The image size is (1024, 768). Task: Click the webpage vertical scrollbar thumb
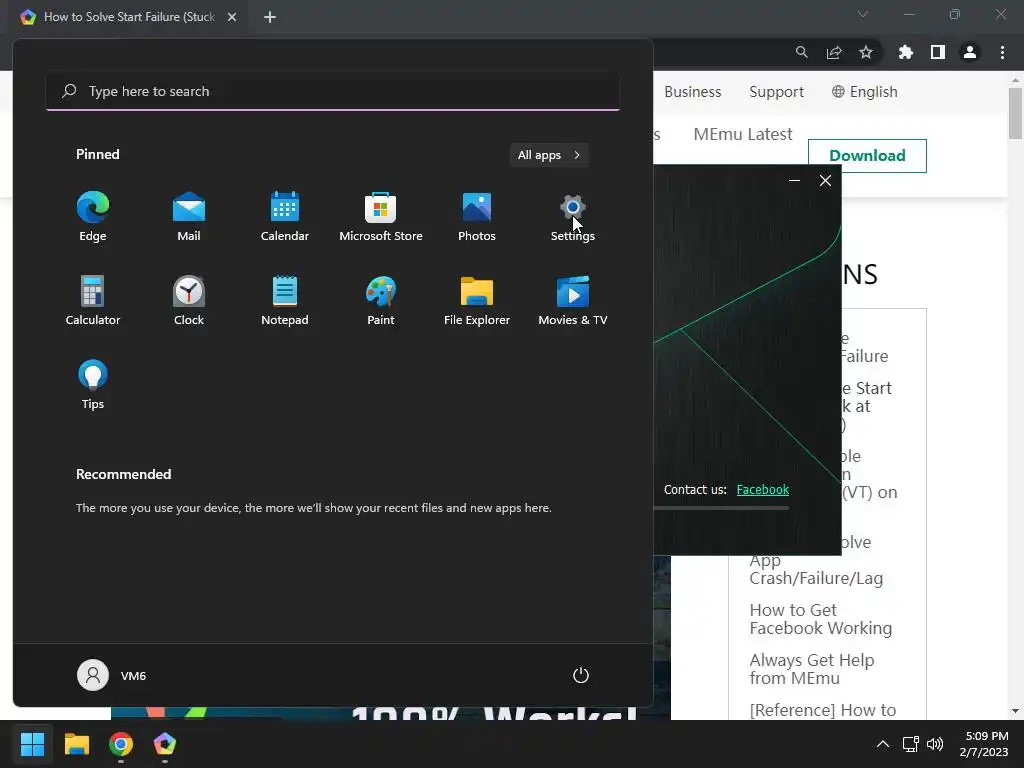(x=1015, y=113)
